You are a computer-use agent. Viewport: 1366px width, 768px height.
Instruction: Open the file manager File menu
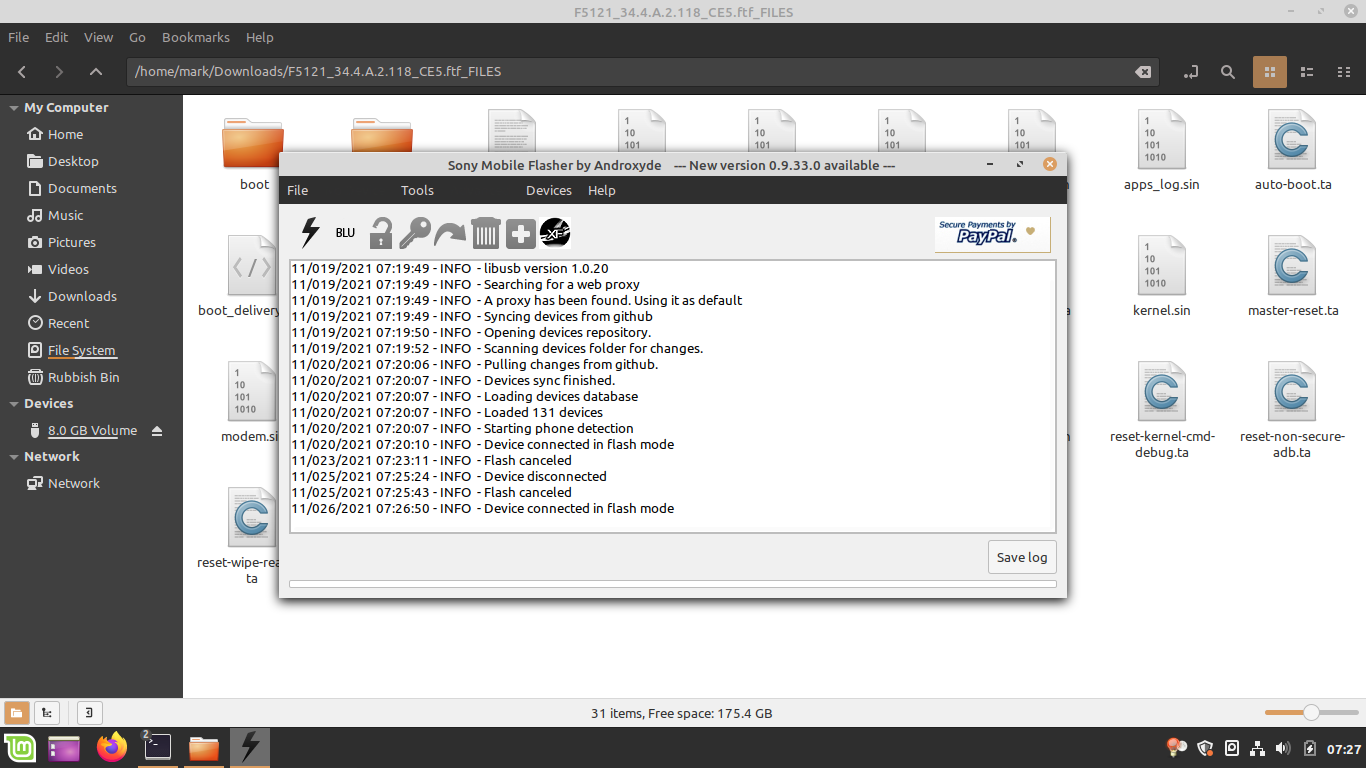tap(19, 37)
